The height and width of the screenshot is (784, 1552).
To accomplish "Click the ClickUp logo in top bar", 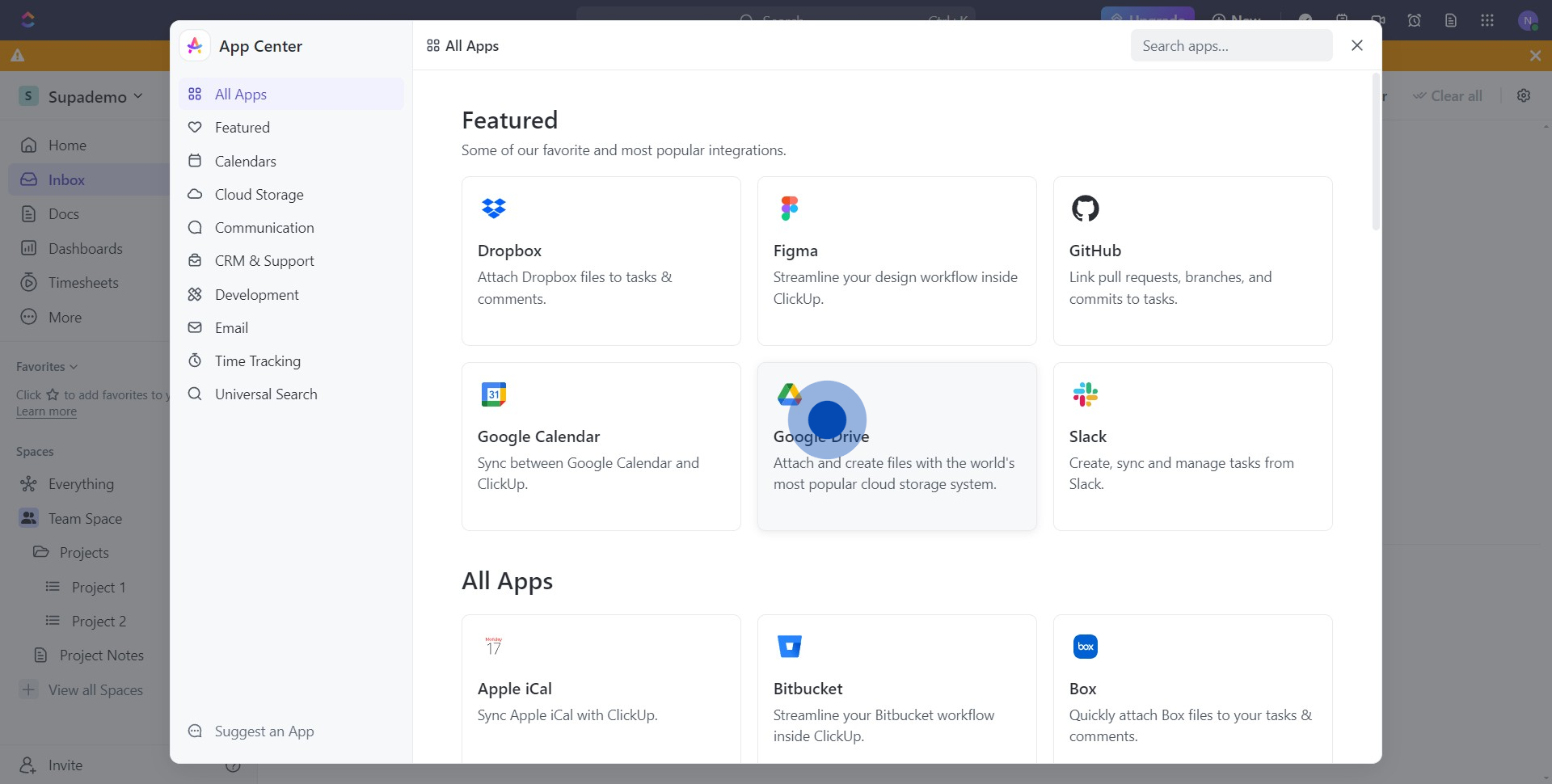I will (x=28, y=19).
